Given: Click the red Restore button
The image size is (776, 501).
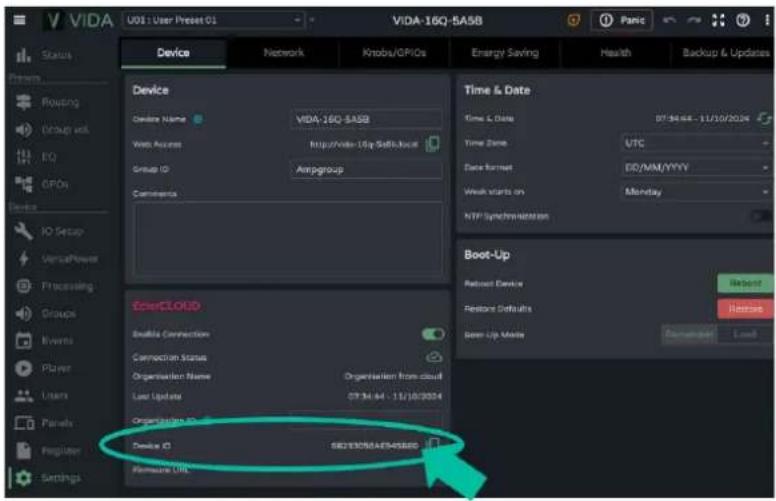Looking at the screenshot, I should click(x=745, y=309).
